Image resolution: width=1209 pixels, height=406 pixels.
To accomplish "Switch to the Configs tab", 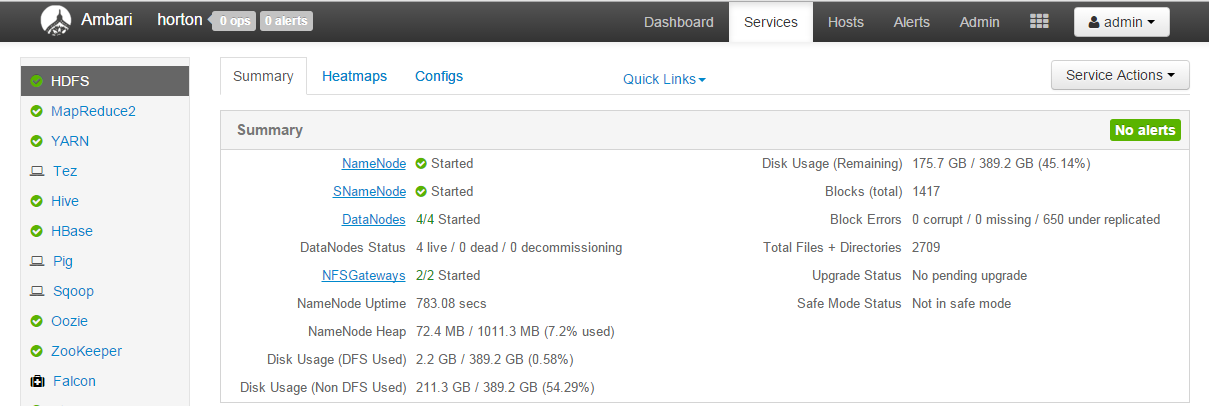I will 439,76.
